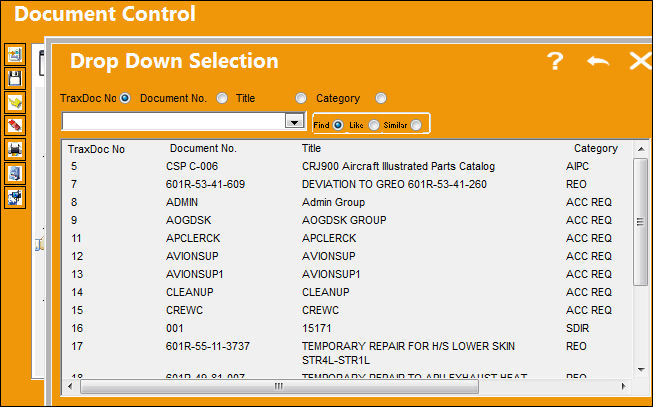Click TraxDoc No 16 cell
The height and width of the screenshot is (407, 653).
[77, 328]
